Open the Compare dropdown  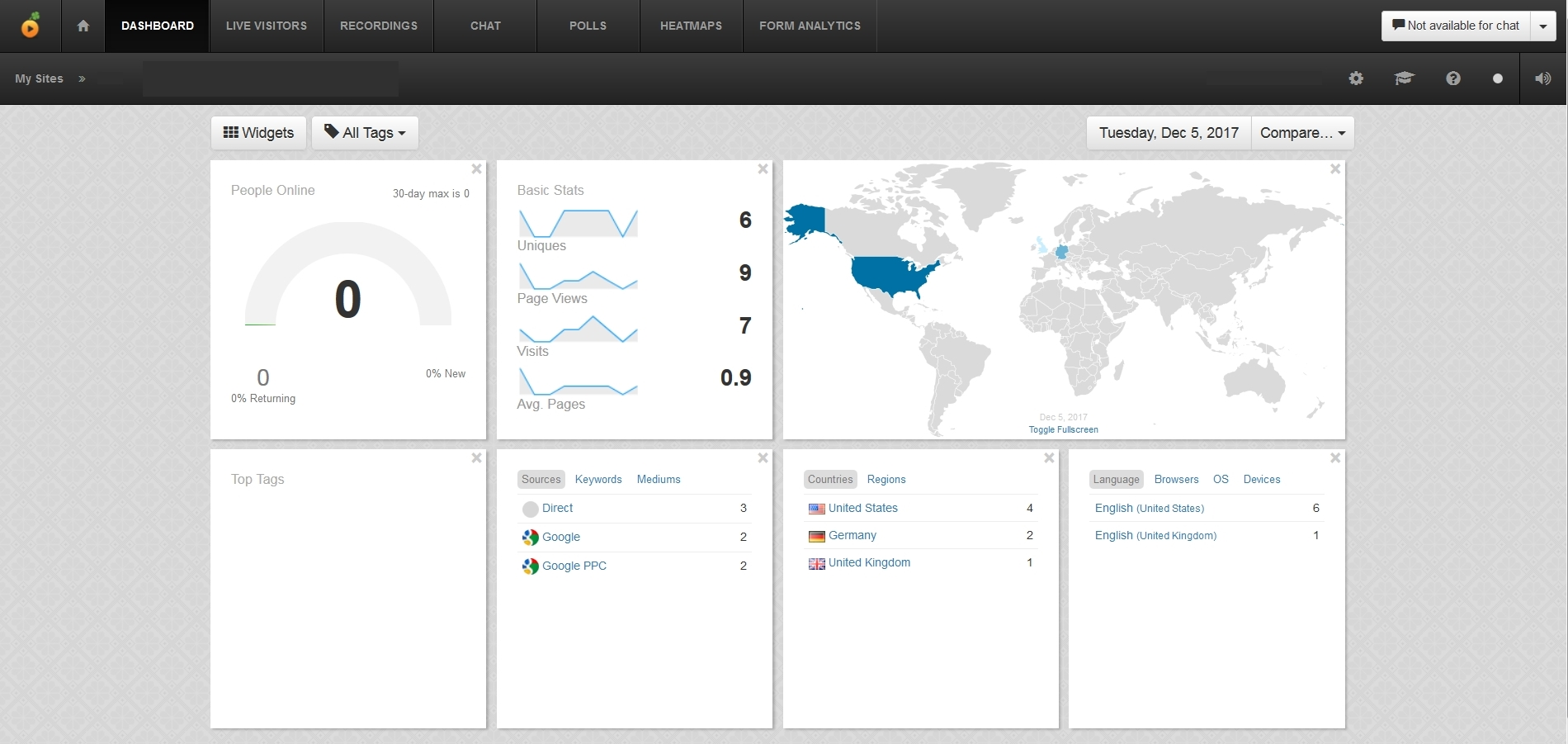coord(1302,133)
